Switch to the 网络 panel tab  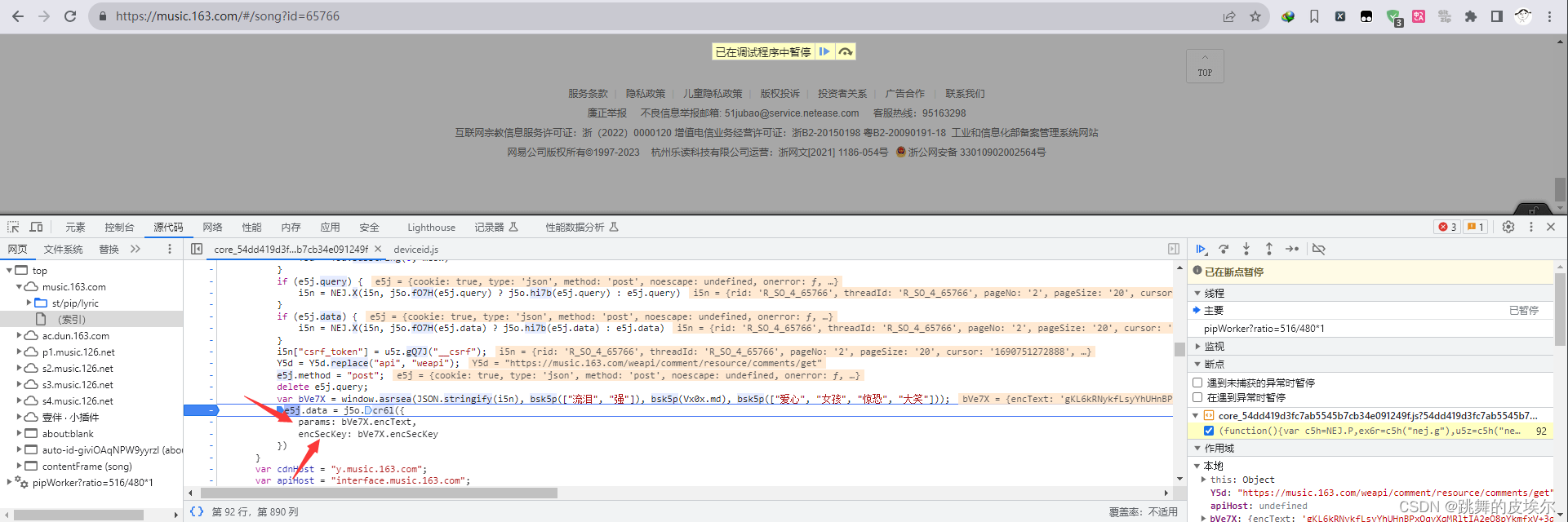point(212,228)
